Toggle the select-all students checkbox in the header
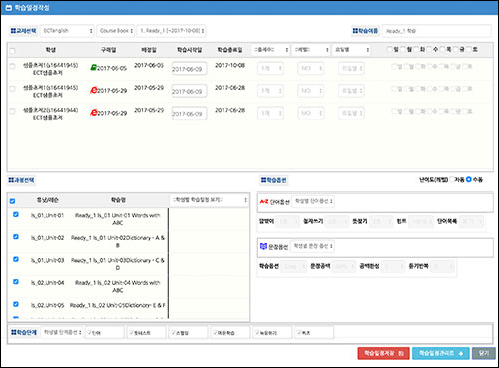The height and width of the screenshot is (368, 499). [x=12, y=51]
